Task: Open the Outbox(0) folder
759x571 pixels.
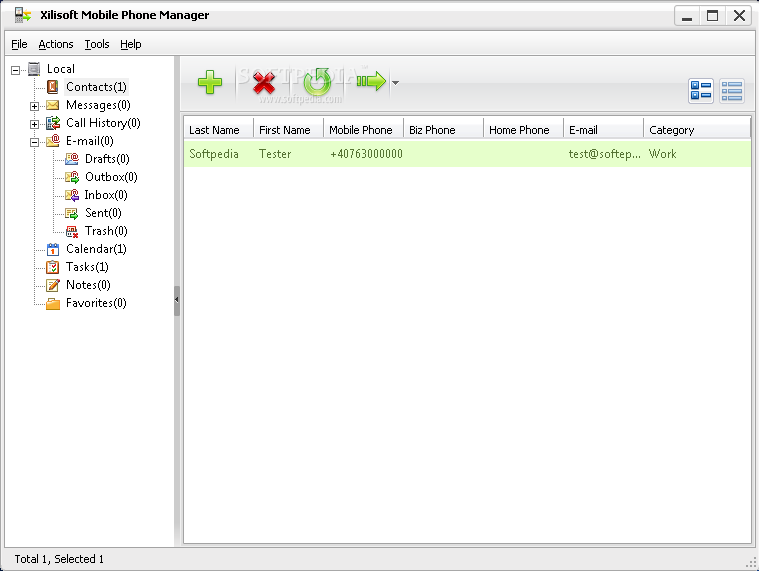Action: click(x=111, y=177)
